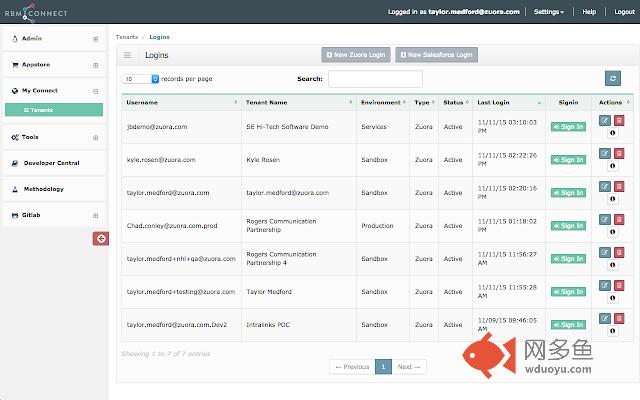Image resolution: width=640 pixels, height=400 pixels.
Task: Click the Admin flask icon
Action: click(15, 39)
